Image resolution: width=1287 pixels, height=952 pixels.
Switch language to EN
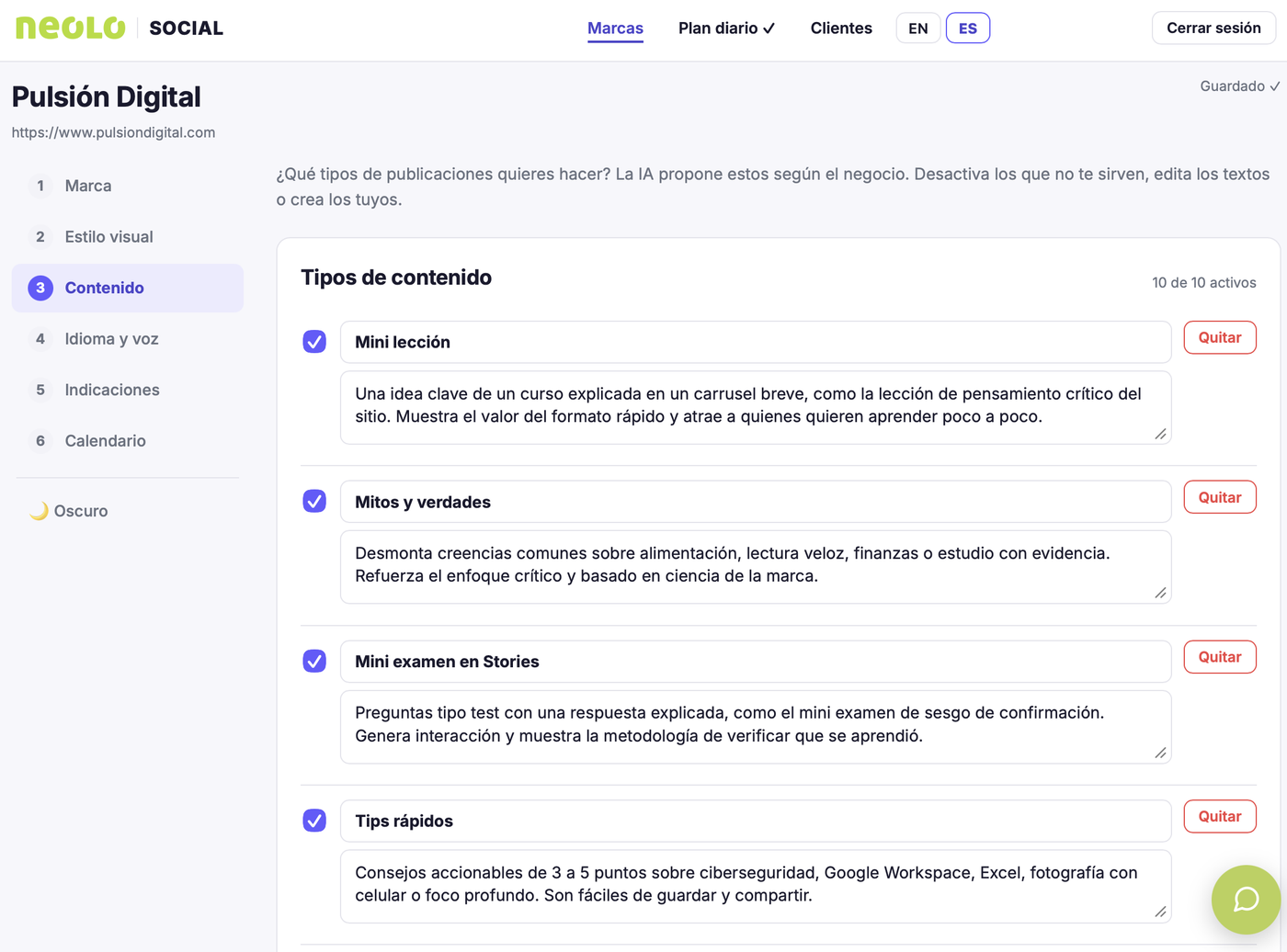click(918, 28)
